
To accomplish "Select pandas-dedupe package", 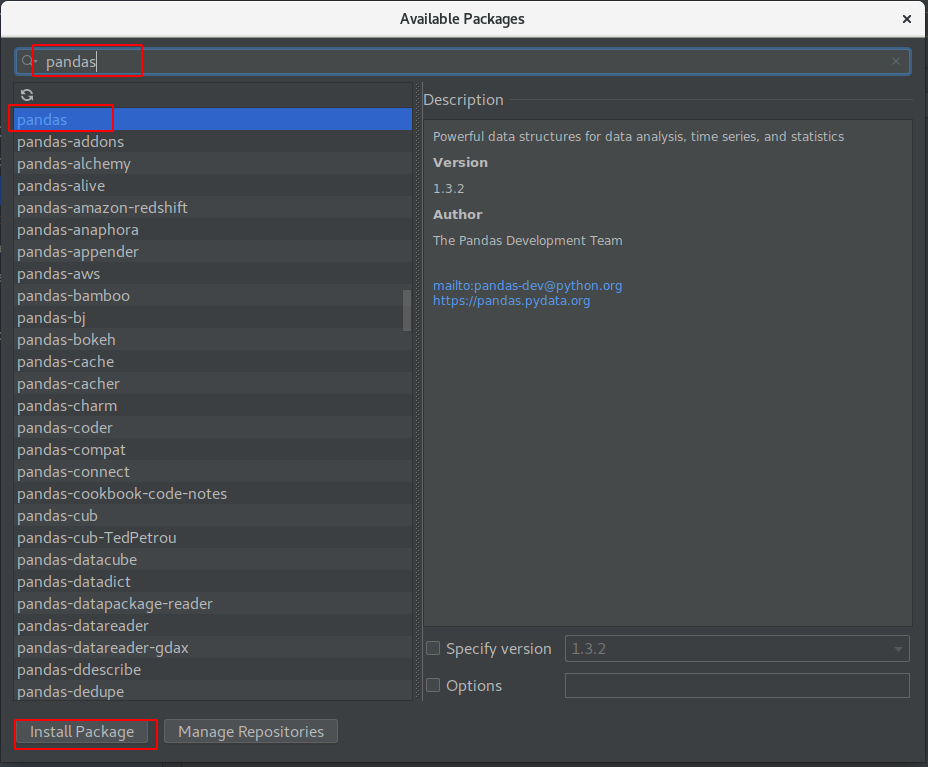I will pos(213,691).
